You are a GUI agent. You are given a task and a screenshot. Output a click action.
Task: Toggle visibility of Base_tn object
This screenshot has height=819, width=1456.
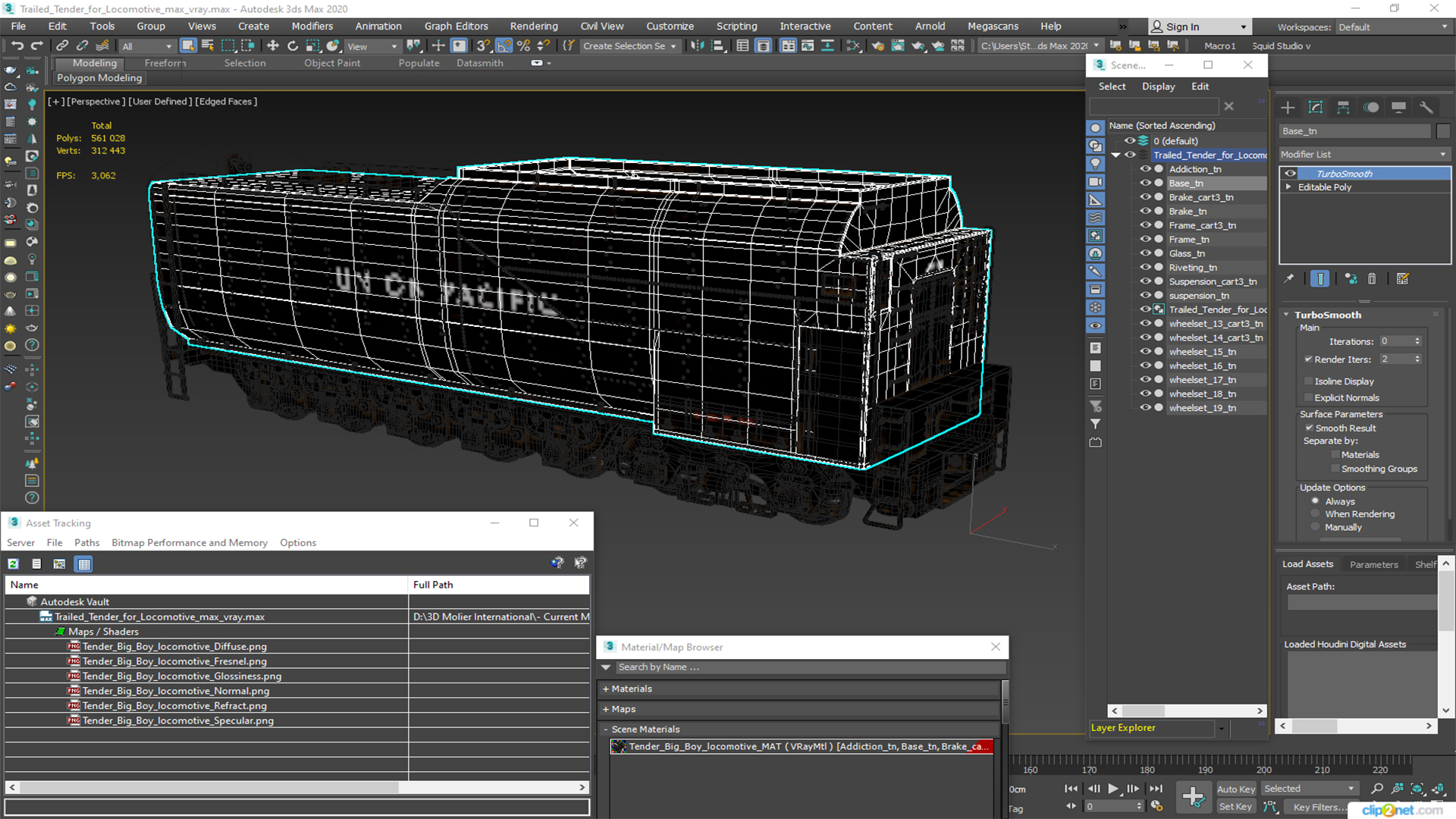1145,184
